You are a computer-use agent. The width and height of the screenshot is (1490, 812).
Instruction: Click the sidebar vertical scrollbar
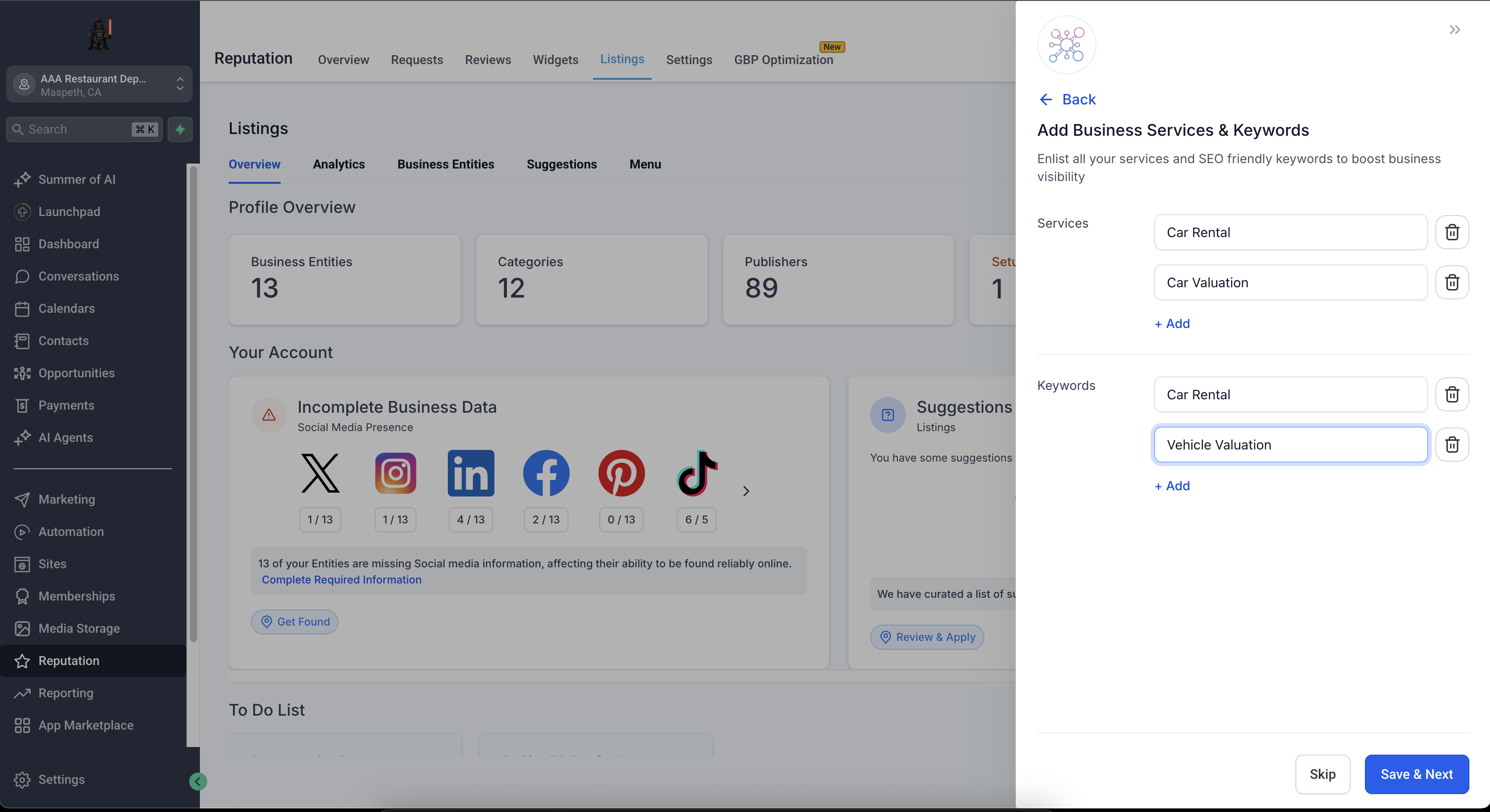tap(193, 405)
